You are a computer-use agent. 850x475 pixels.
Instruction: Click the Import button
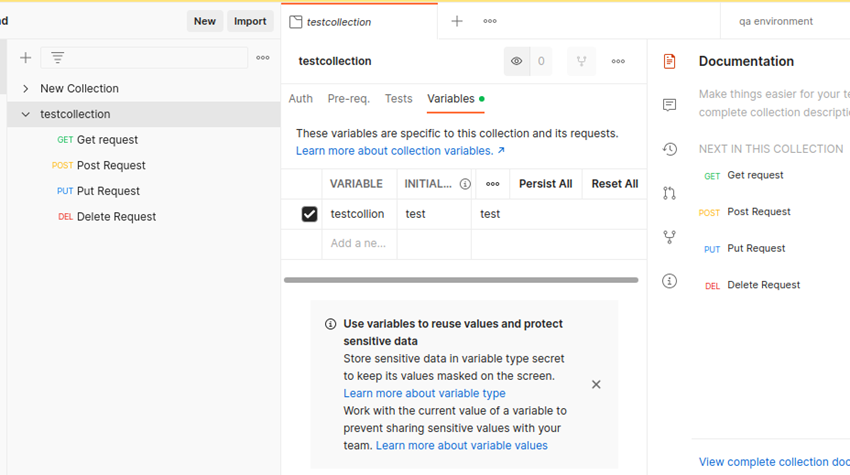click(x=250, y=21)
